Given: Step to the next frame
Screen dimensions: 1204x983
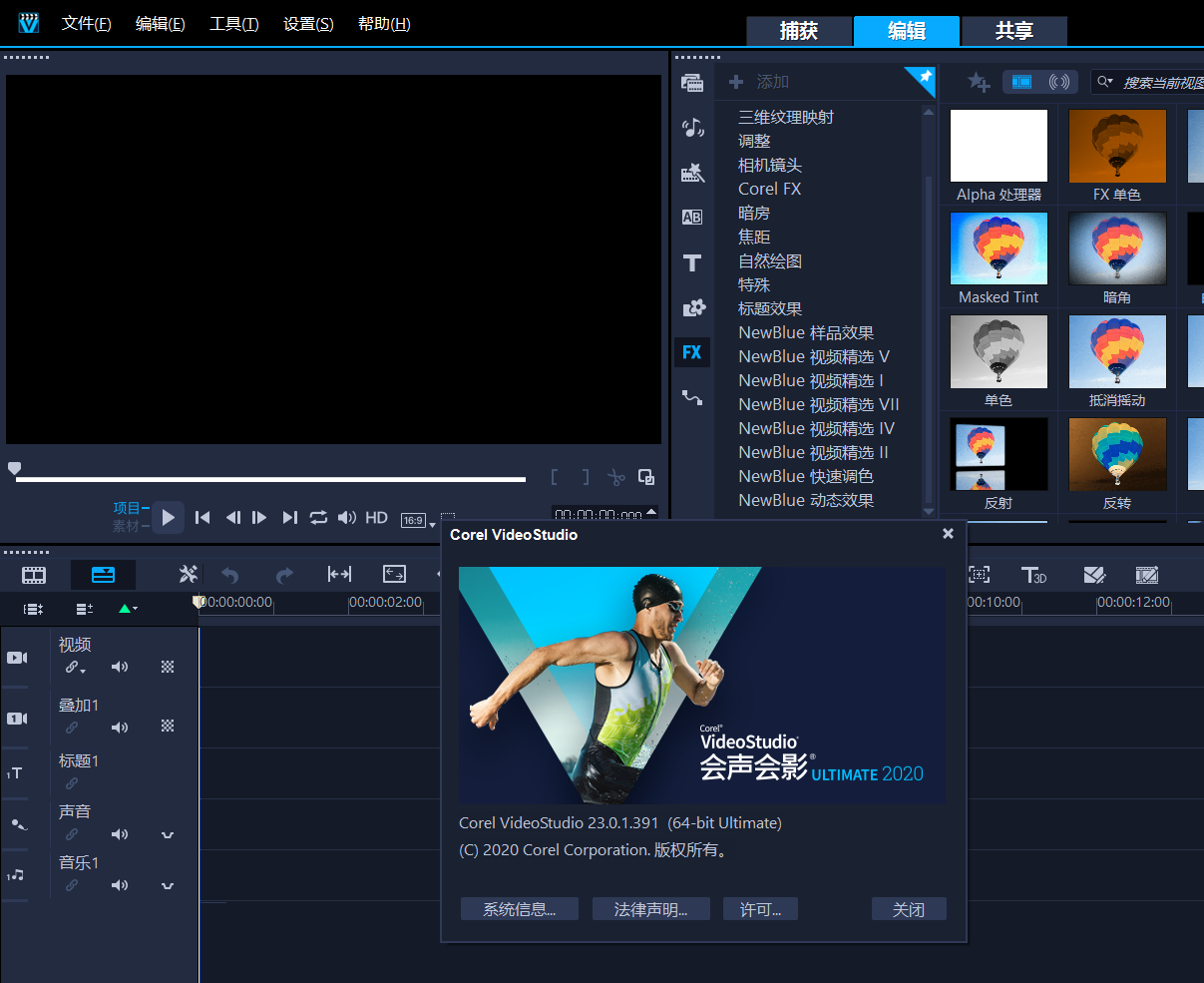Looking at the screenshot, I should 259,517.
